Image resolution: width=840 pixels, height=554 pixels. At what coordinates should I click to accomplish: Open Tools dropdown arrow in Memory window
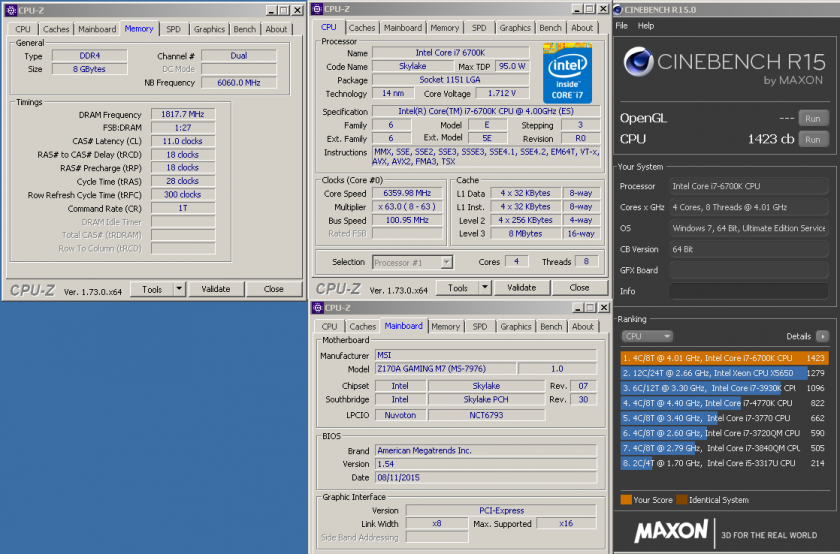point(179,289)
